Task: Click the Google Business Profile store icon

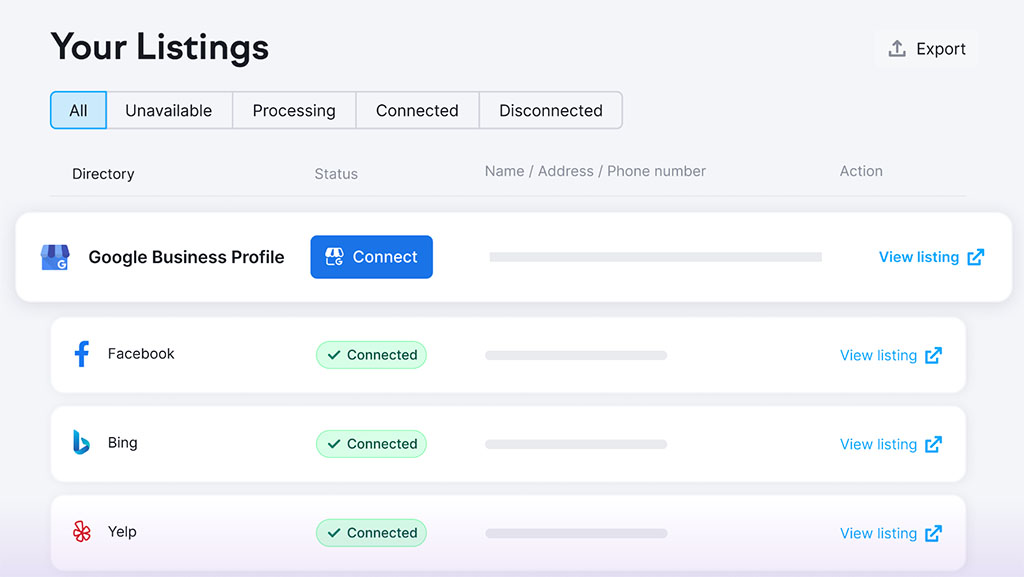Action: pos(55,257)
